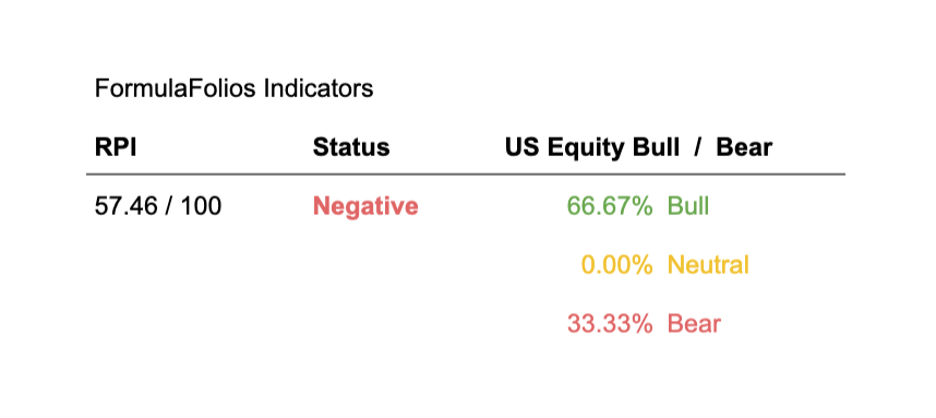Screen dimensions: 936x418
Task: Click the word Indicators in the title
Action: [x=318, y=89]
